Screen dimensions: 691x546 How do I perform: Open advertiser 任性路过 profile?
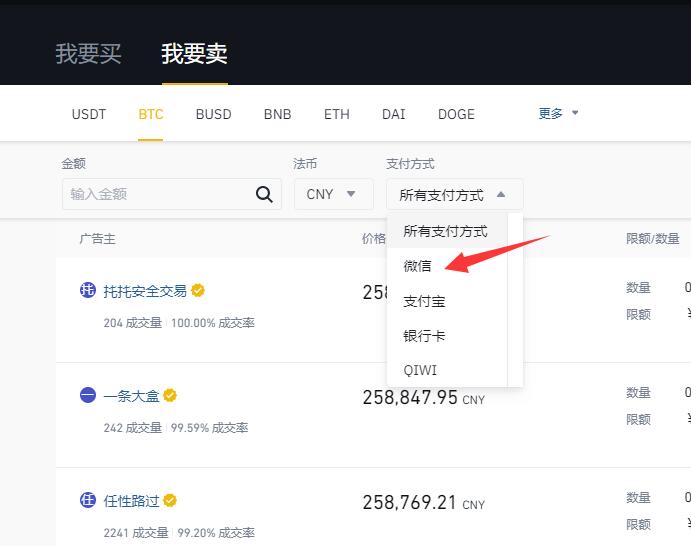(x=131, y=501)
